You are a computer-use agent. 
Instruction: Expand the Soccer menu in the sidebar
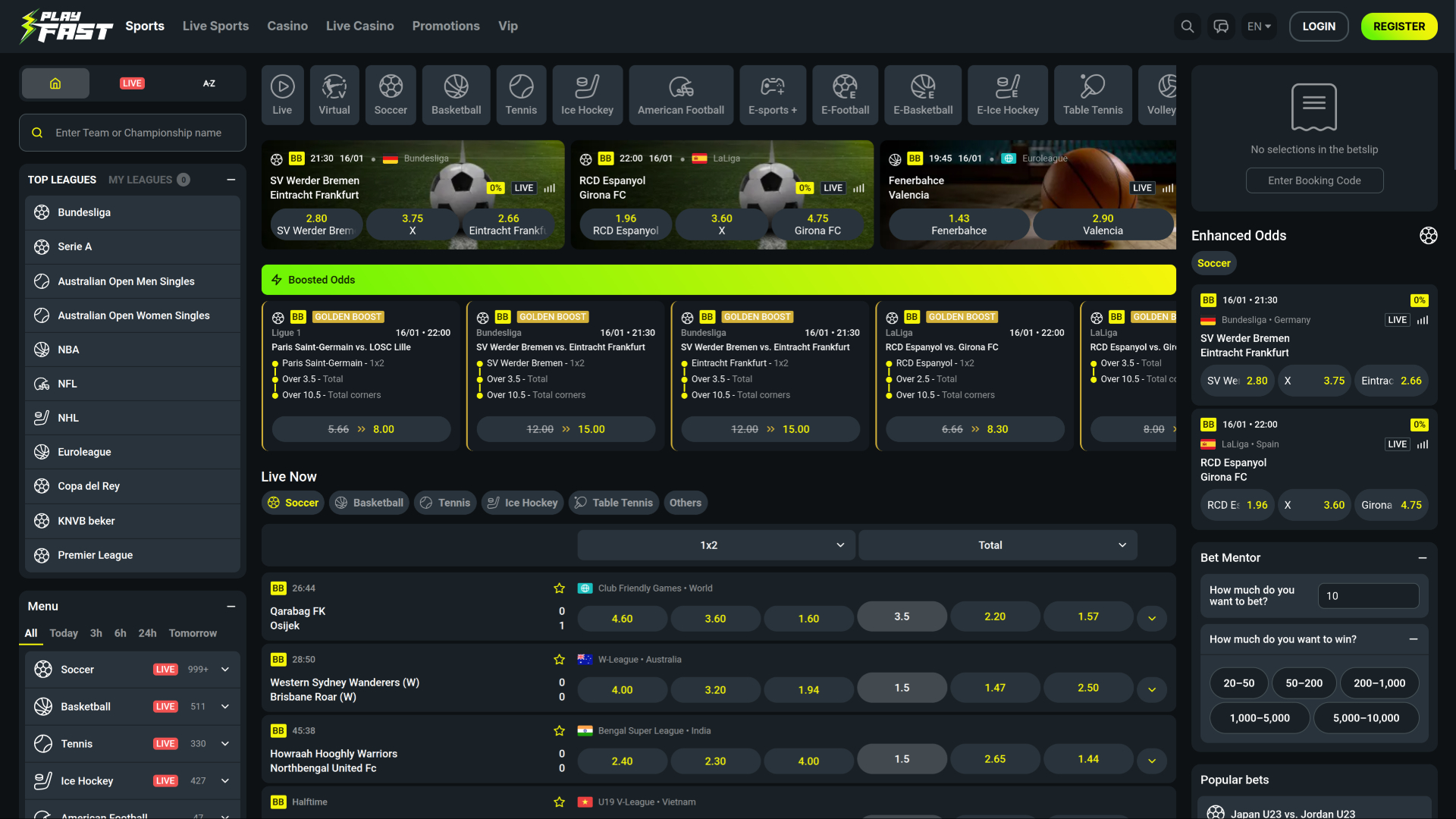[224, 669]
